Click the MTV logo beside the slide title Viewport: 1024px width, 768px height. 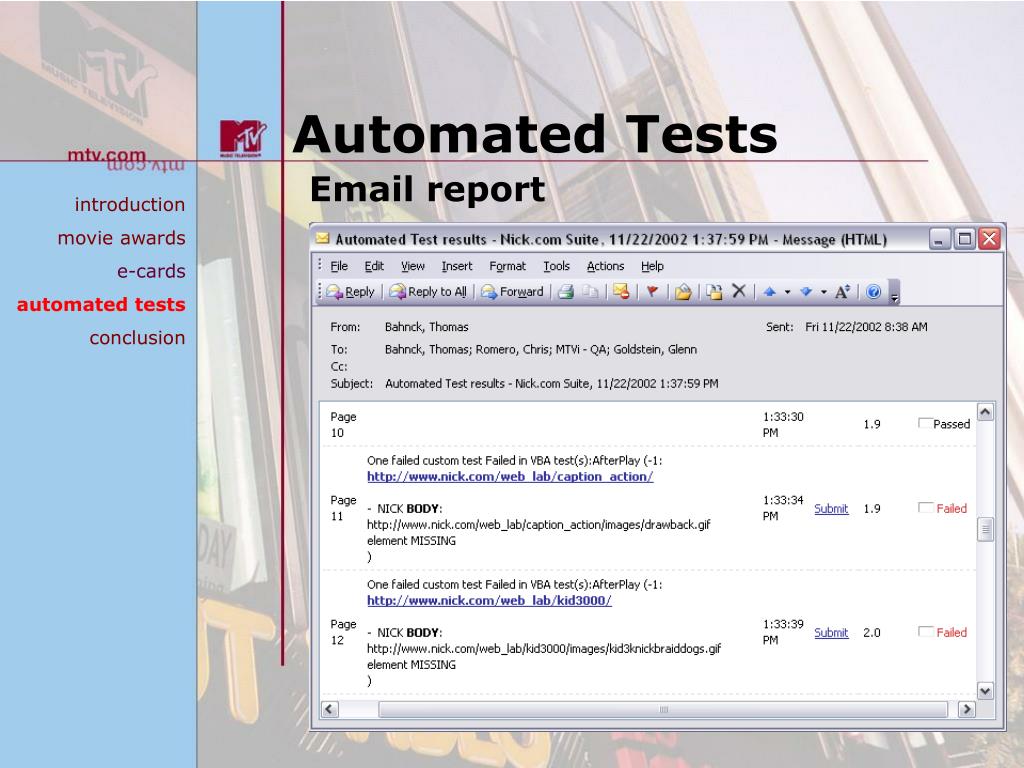click(x=242, y=138)
